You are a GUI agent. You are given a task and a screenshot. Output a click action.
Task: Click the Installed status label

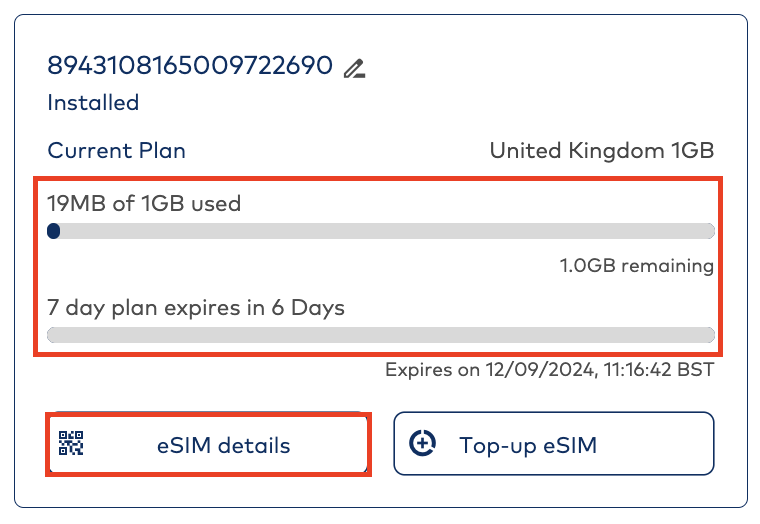pyautogui.click(x=93, y=102)
